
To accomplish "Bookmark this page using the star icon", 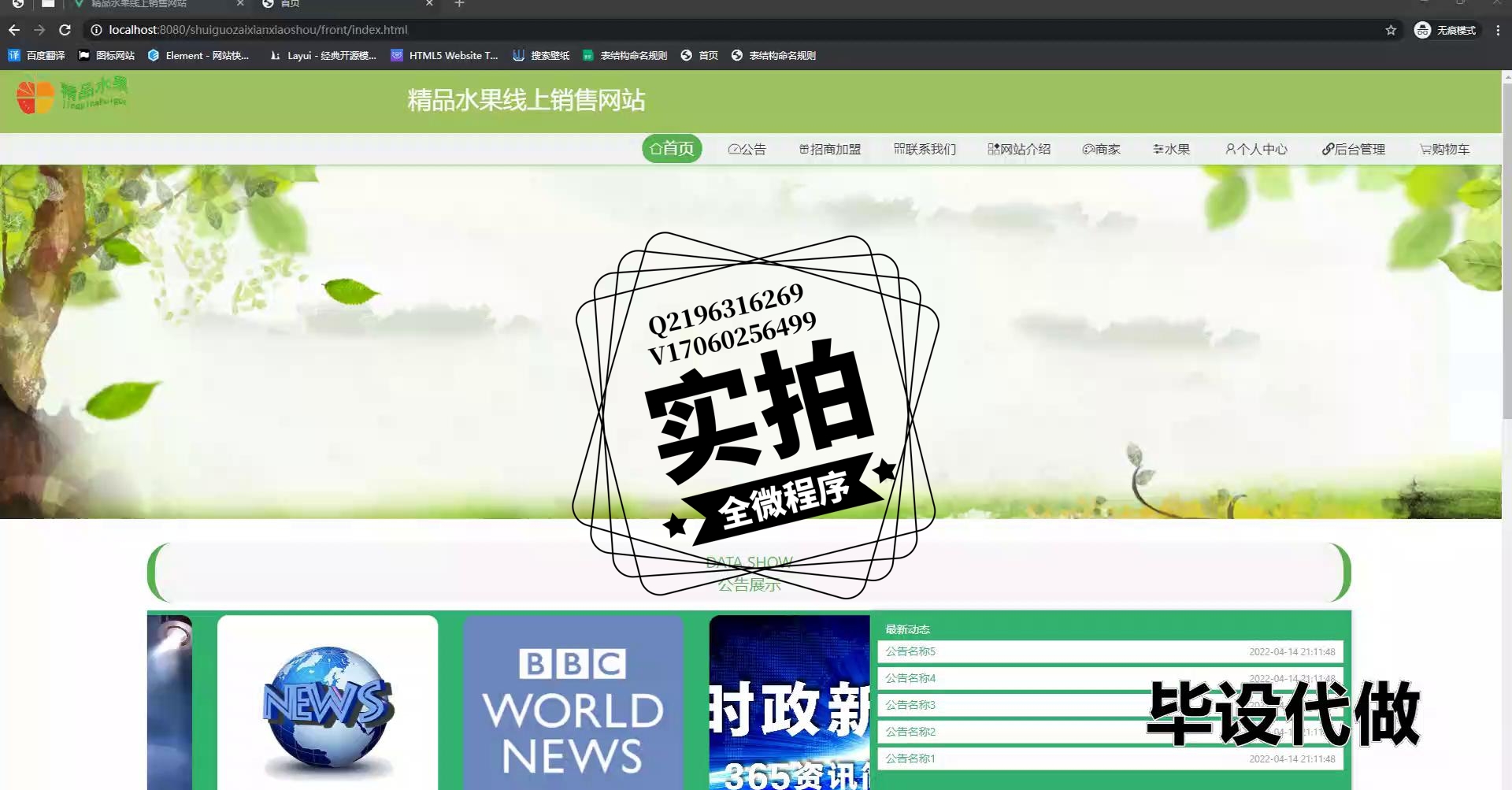I will point(1391,30).
